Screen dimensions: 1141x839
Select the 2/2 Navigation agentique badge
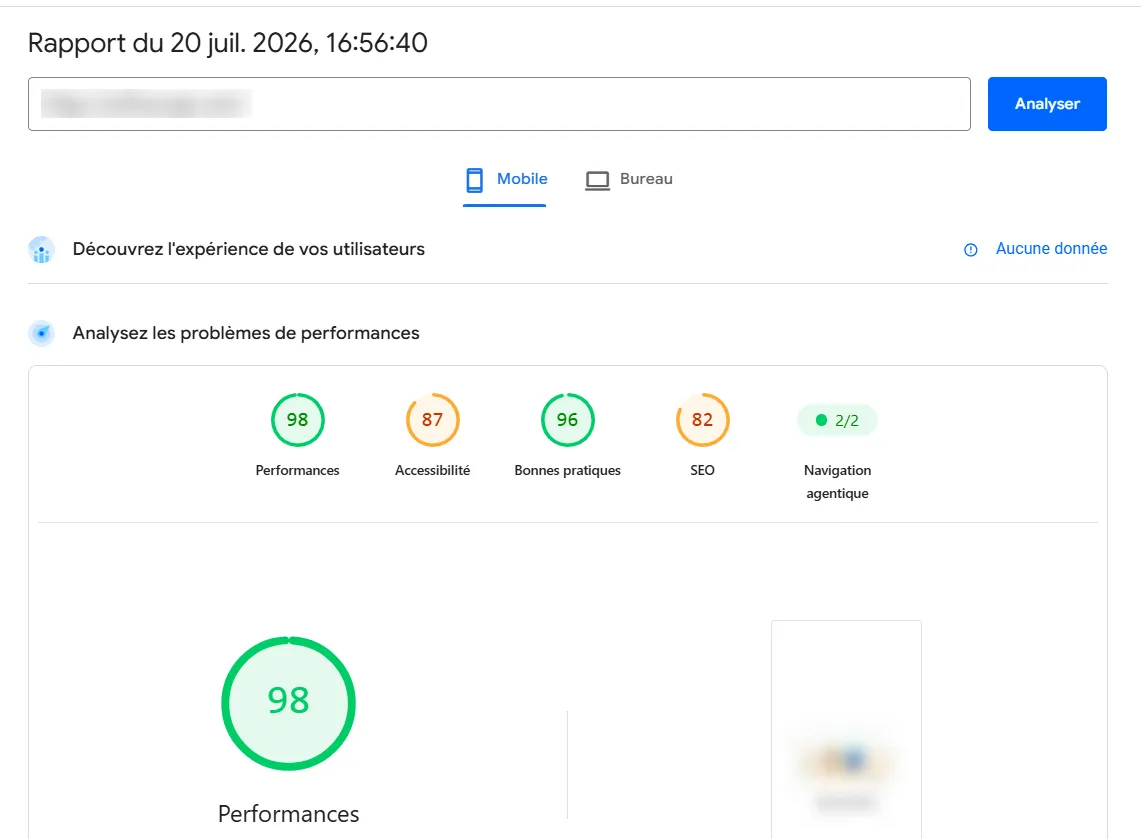(838, 420)
